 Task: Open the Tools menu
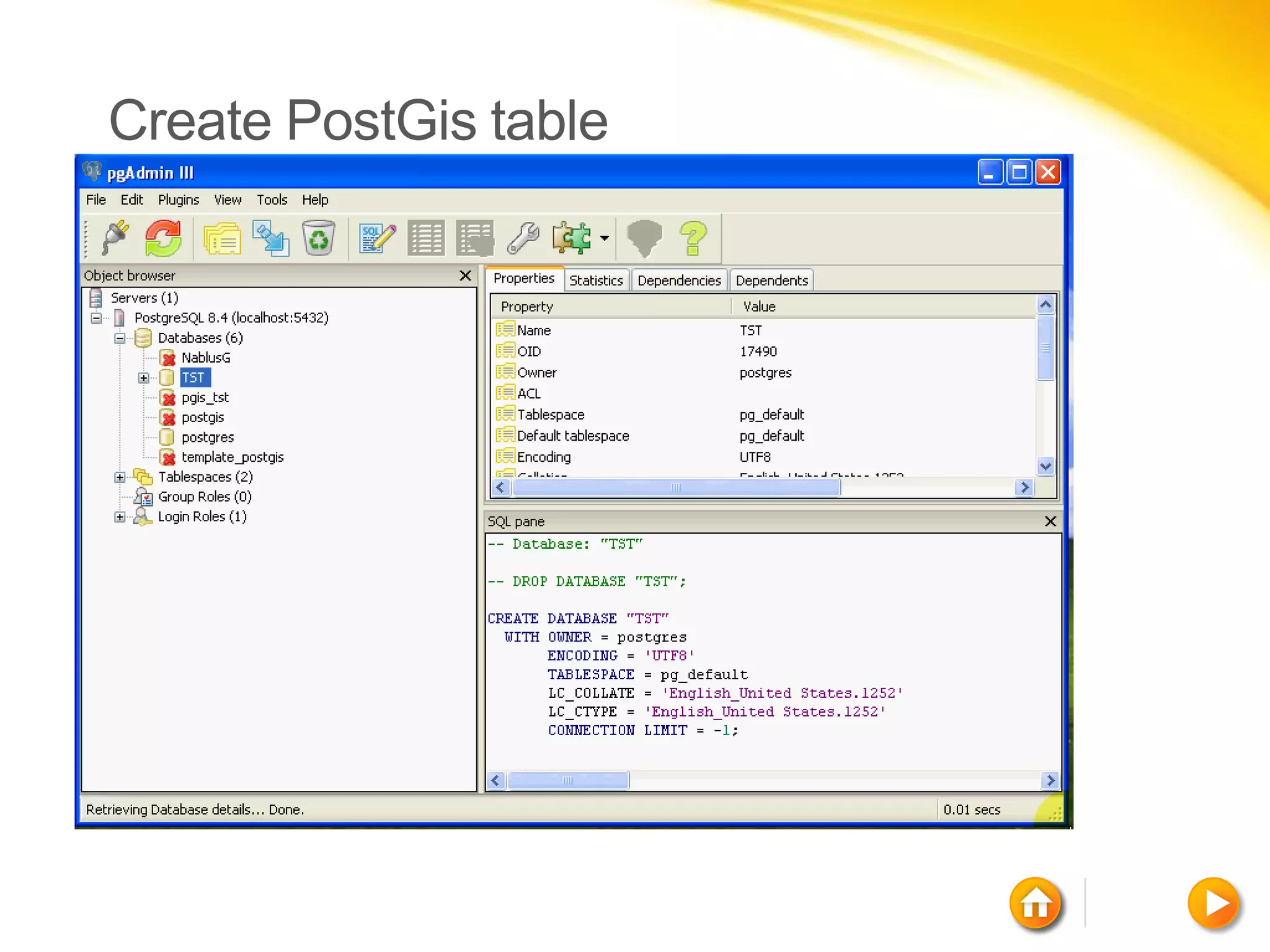click(272, 200)
